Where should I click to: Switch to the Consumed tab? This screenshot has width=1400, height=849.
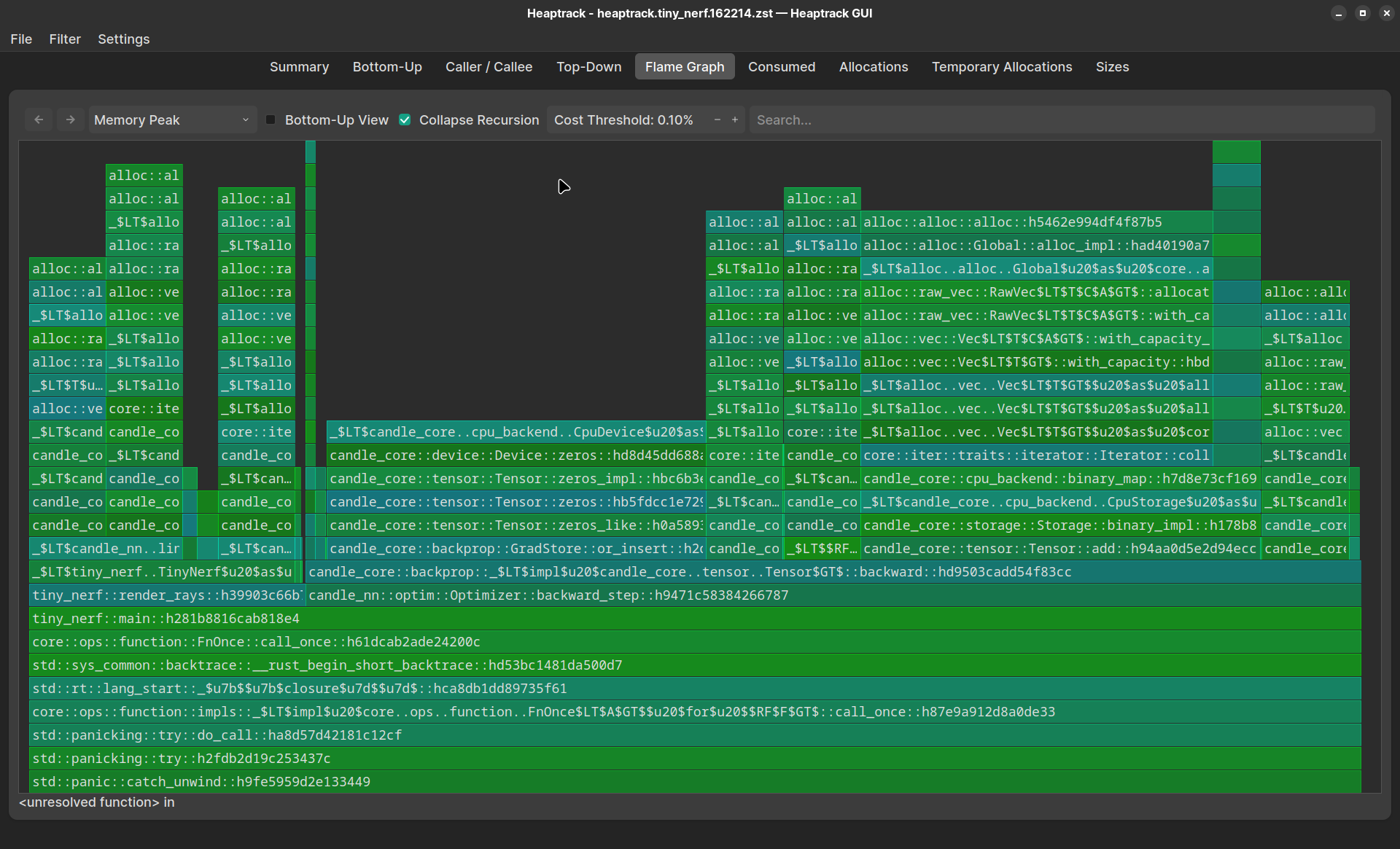pyautogui.click(x=781, y=66)
